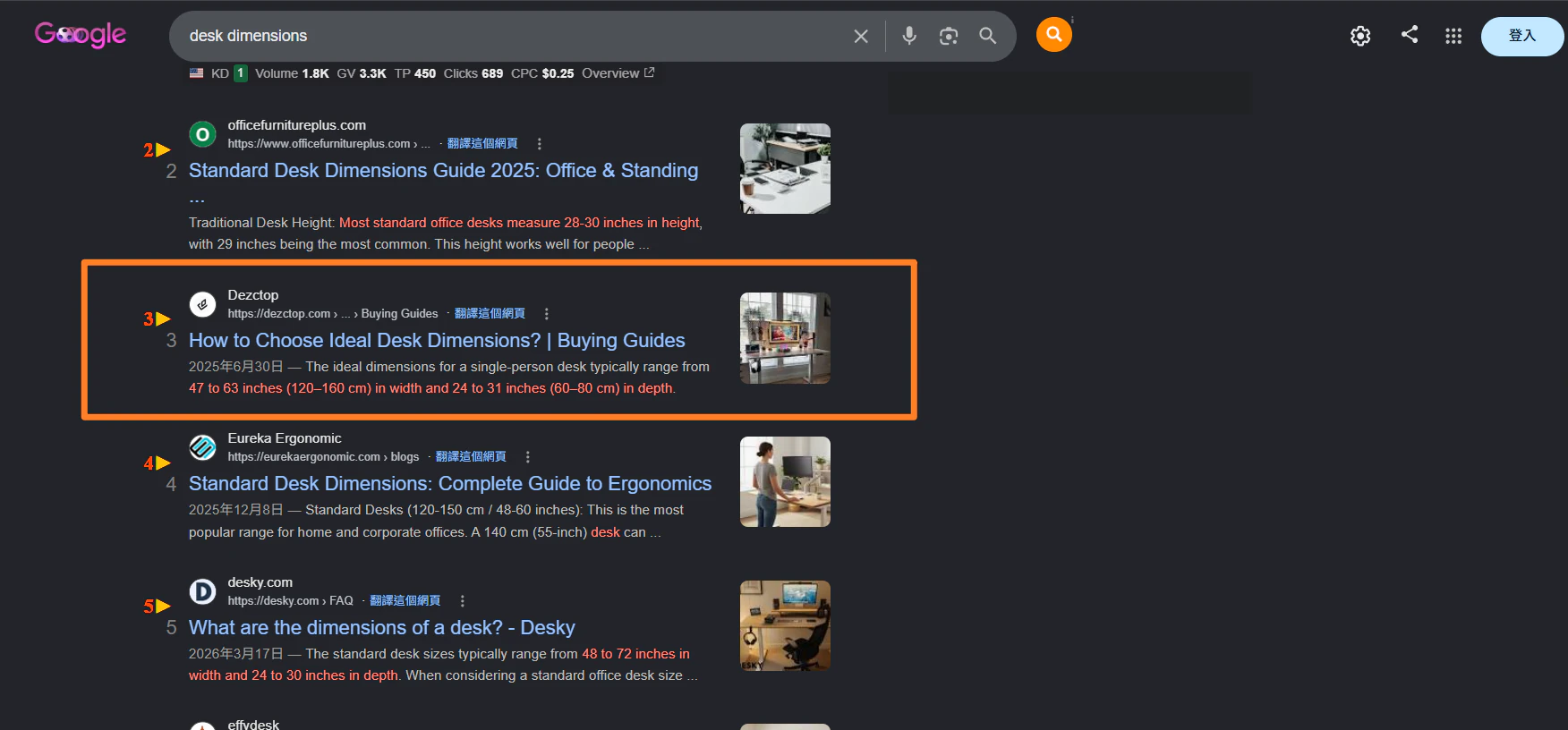Click the Dezctop result thumbnail
The height and width of the screenshot is (730, 1568).
click(785, 338)
